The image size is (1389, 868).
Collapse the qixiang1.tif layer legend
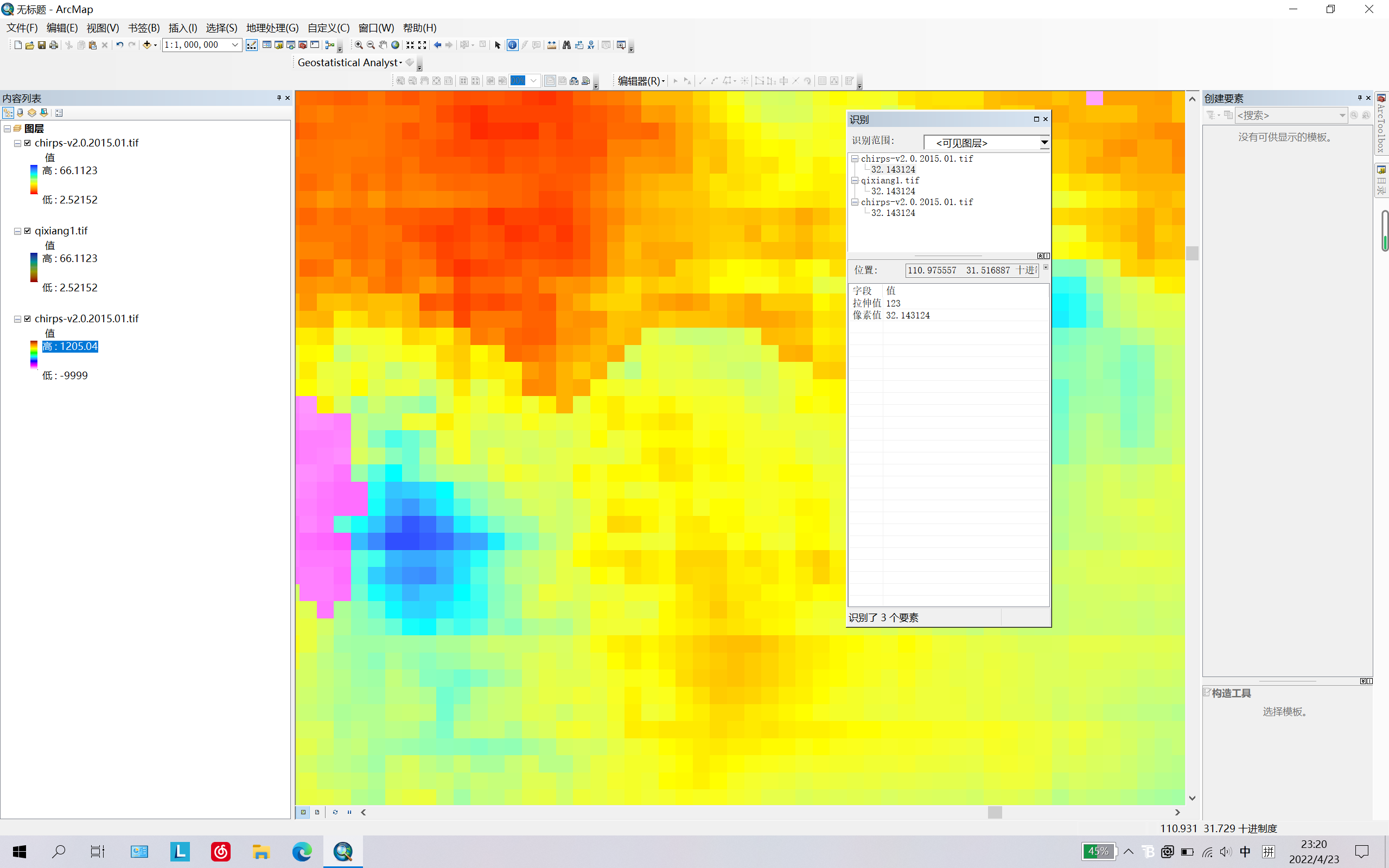click(x=17, y=231)
